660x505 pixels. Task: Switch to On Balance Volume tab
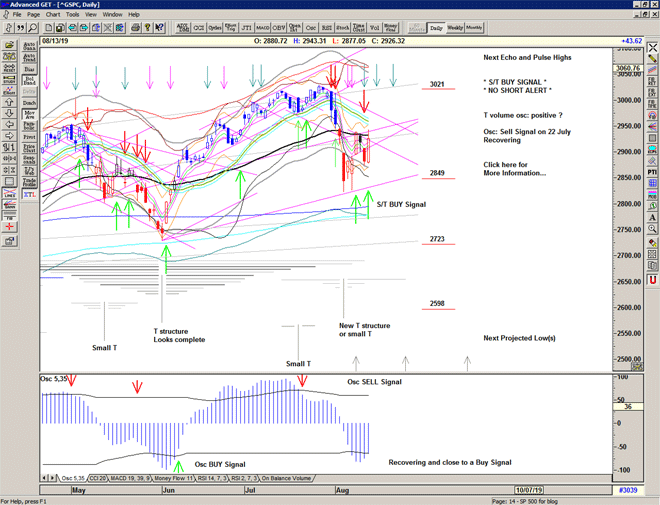coord(286,478)
